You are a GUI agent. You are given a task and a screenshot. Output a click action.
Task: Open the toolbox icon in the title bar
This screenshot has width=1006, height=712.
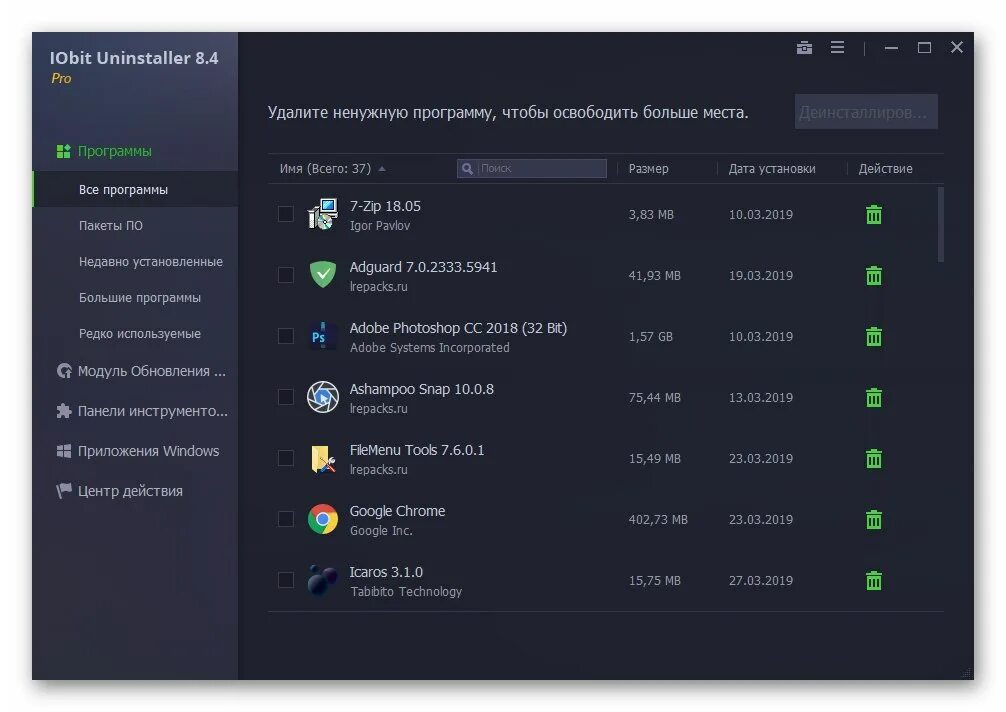click(804, 47)
